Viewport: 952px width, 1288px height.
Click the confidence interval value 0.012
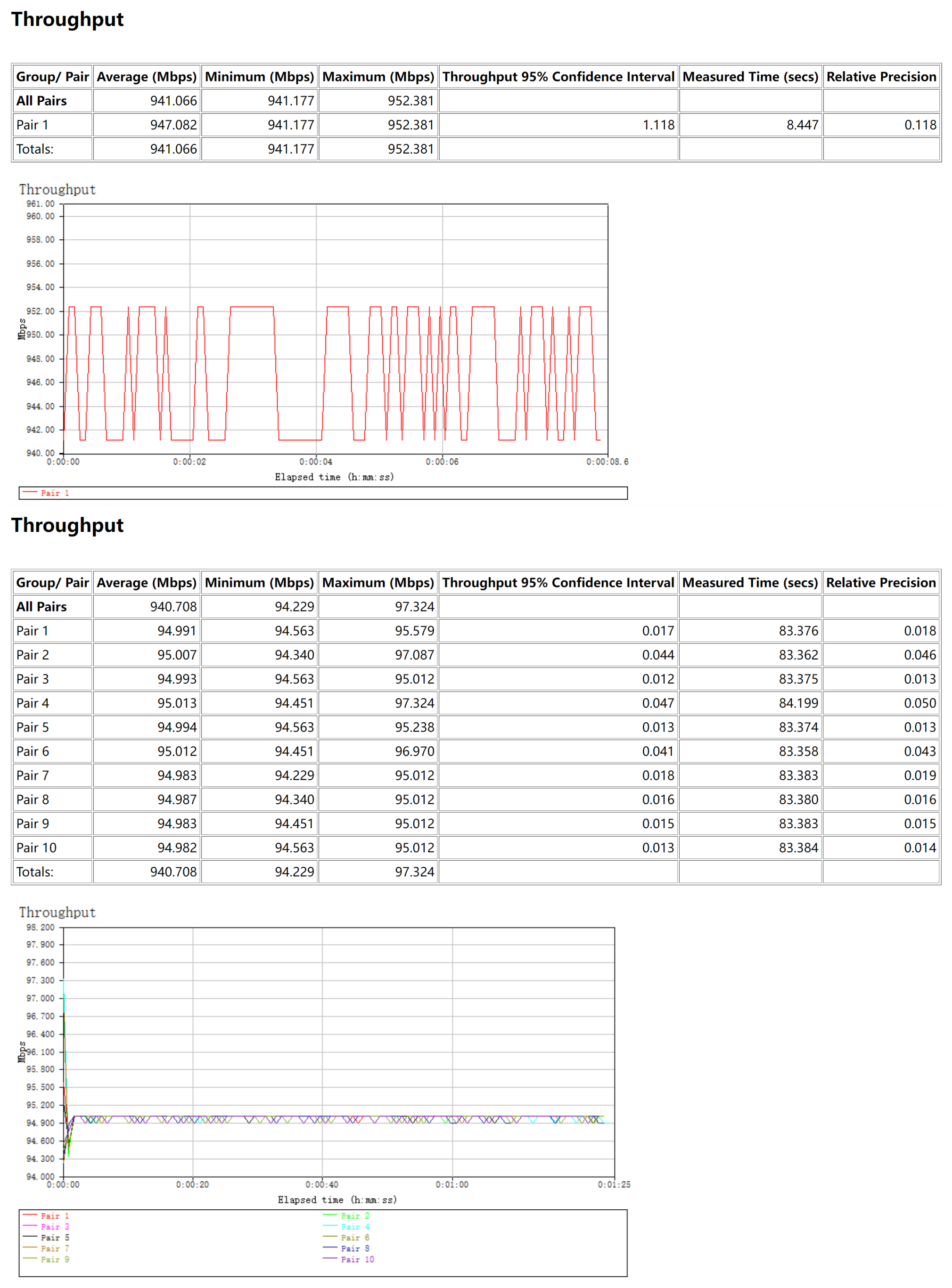[x=658, y=679]
